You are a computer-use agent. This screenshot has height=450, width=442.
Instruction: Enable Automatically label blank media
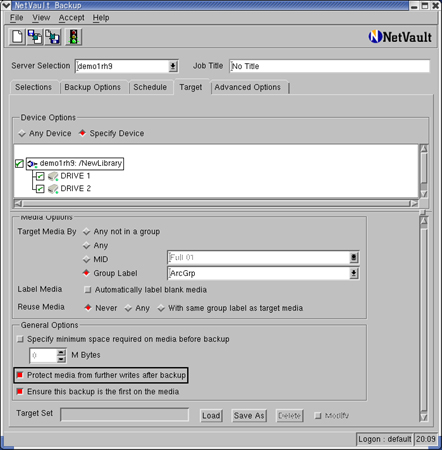88,290
